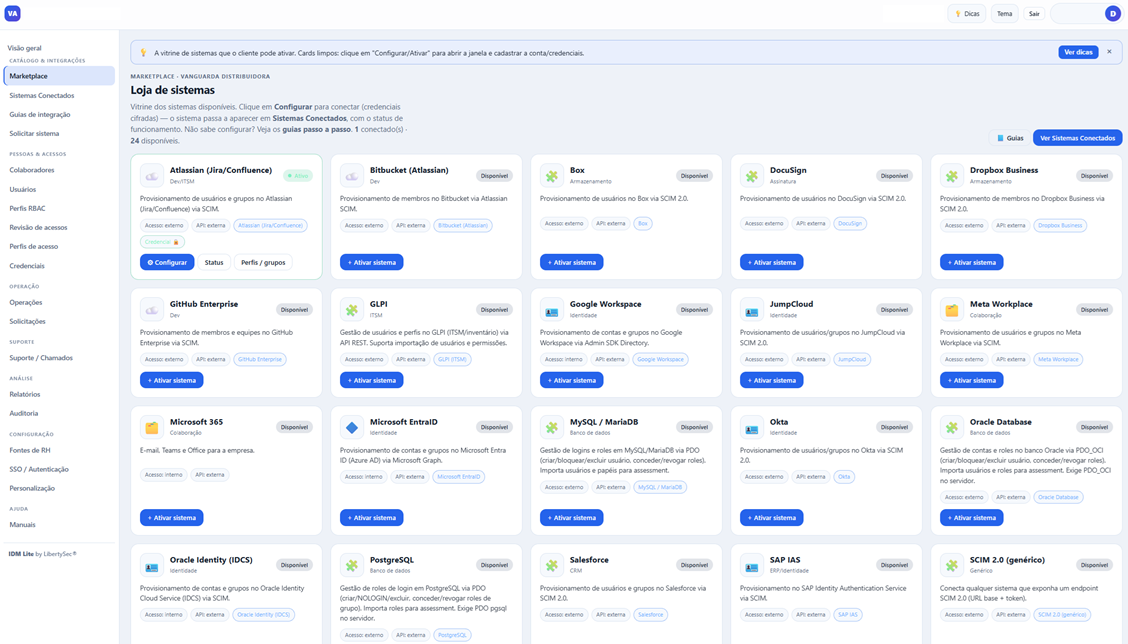Click the Credencial tag on Atlassian card
The height and width of the screenshot is (644, 1128).
162,242
